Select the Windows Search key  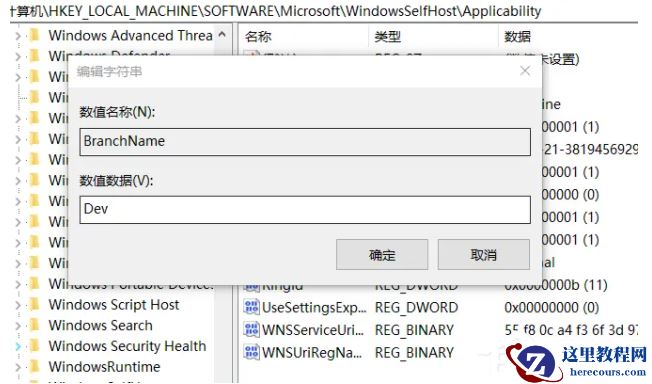100,325
